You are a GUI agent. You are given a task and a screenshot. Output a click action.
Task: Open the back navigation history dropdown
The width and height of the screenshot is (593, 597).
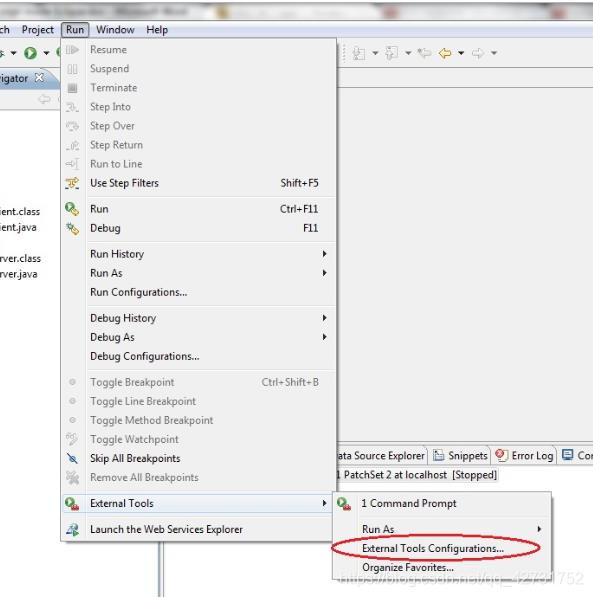click(x=461, y=53)
